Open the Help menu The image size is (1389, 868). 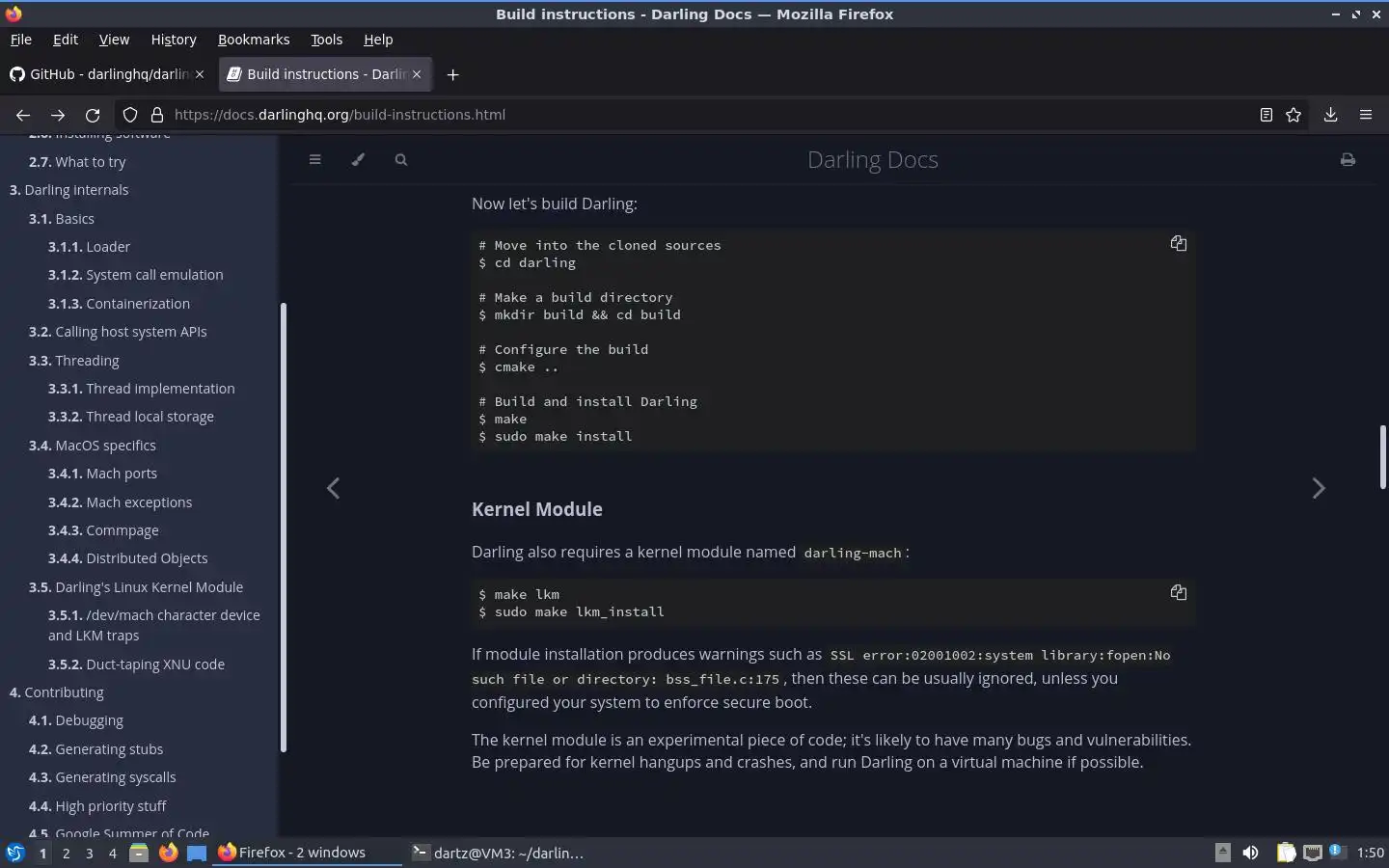378,40
